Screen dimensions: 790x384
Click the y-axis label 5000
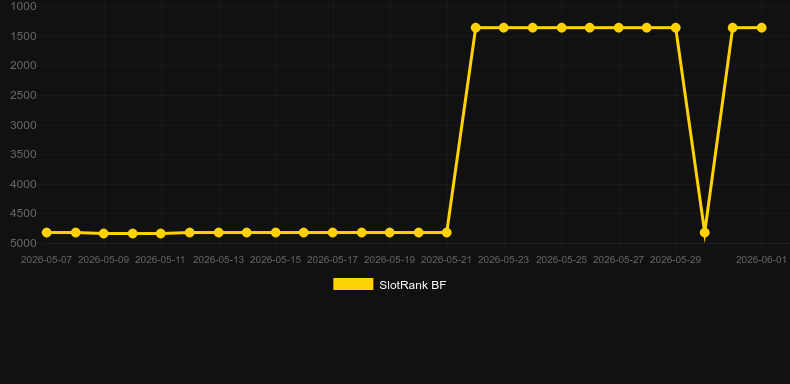(x=23, y=243)
